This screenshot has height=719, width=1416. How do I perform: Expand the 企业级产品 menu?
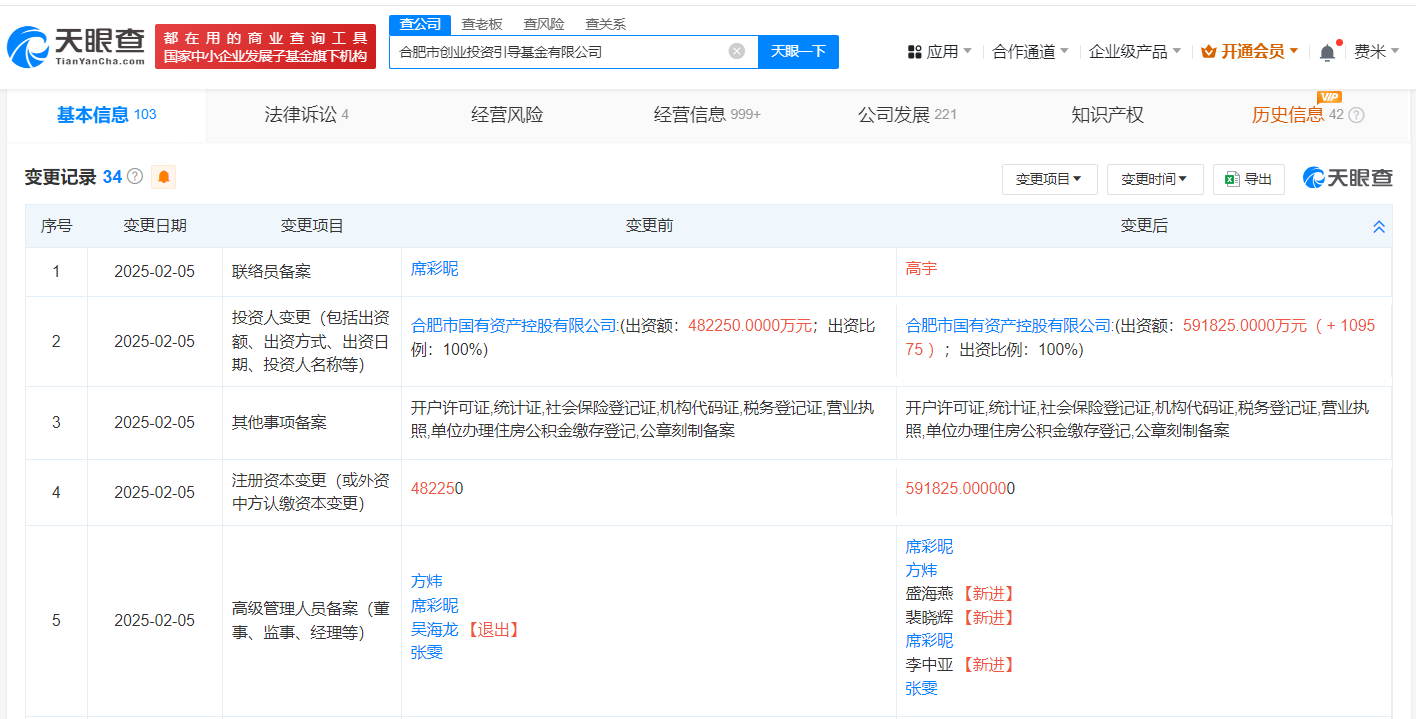1134,52
